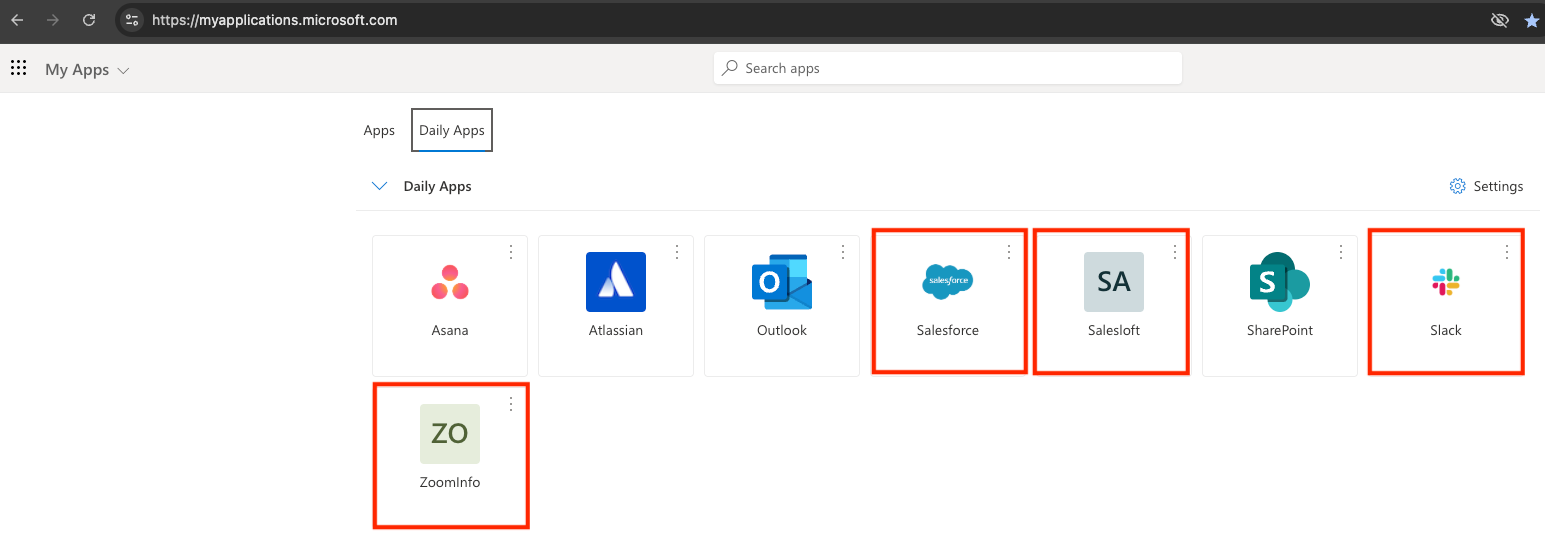
Task: Click the Settings gear icon
Action: [1457, 186]
